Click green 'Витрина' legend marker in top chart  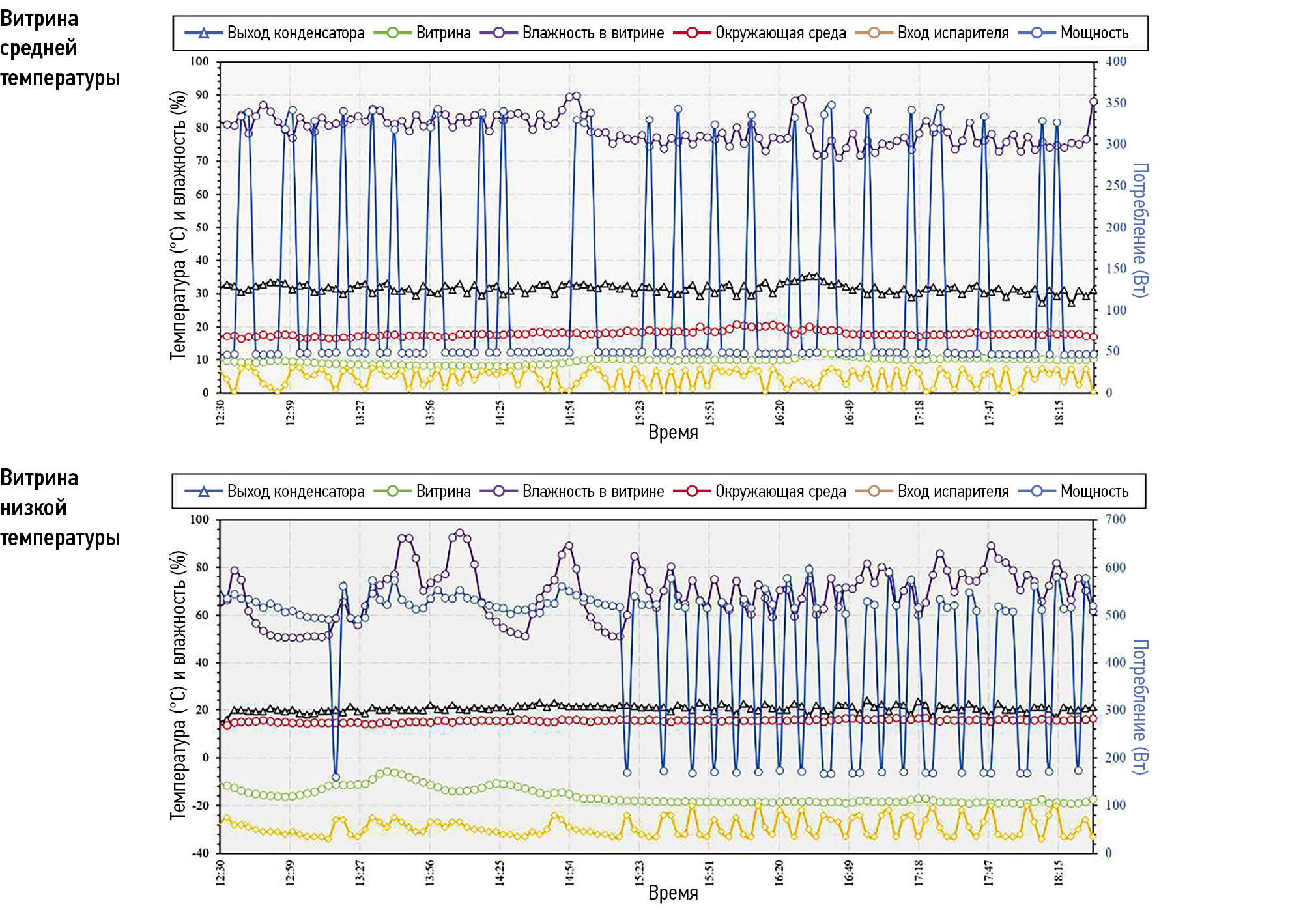coord(392,33)
